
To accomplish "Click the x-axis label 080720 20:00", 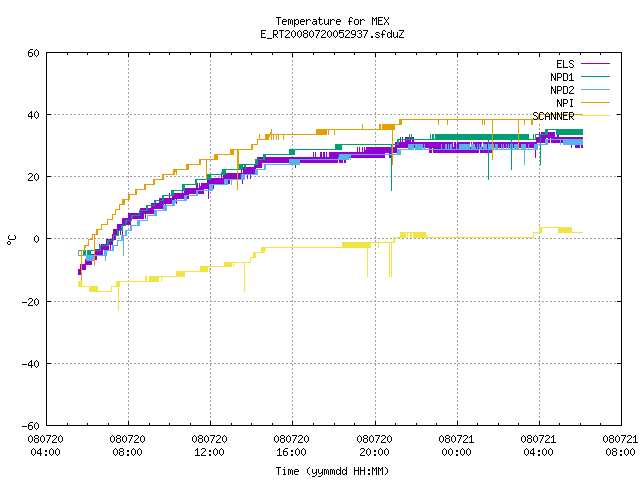I will [374, 446].
